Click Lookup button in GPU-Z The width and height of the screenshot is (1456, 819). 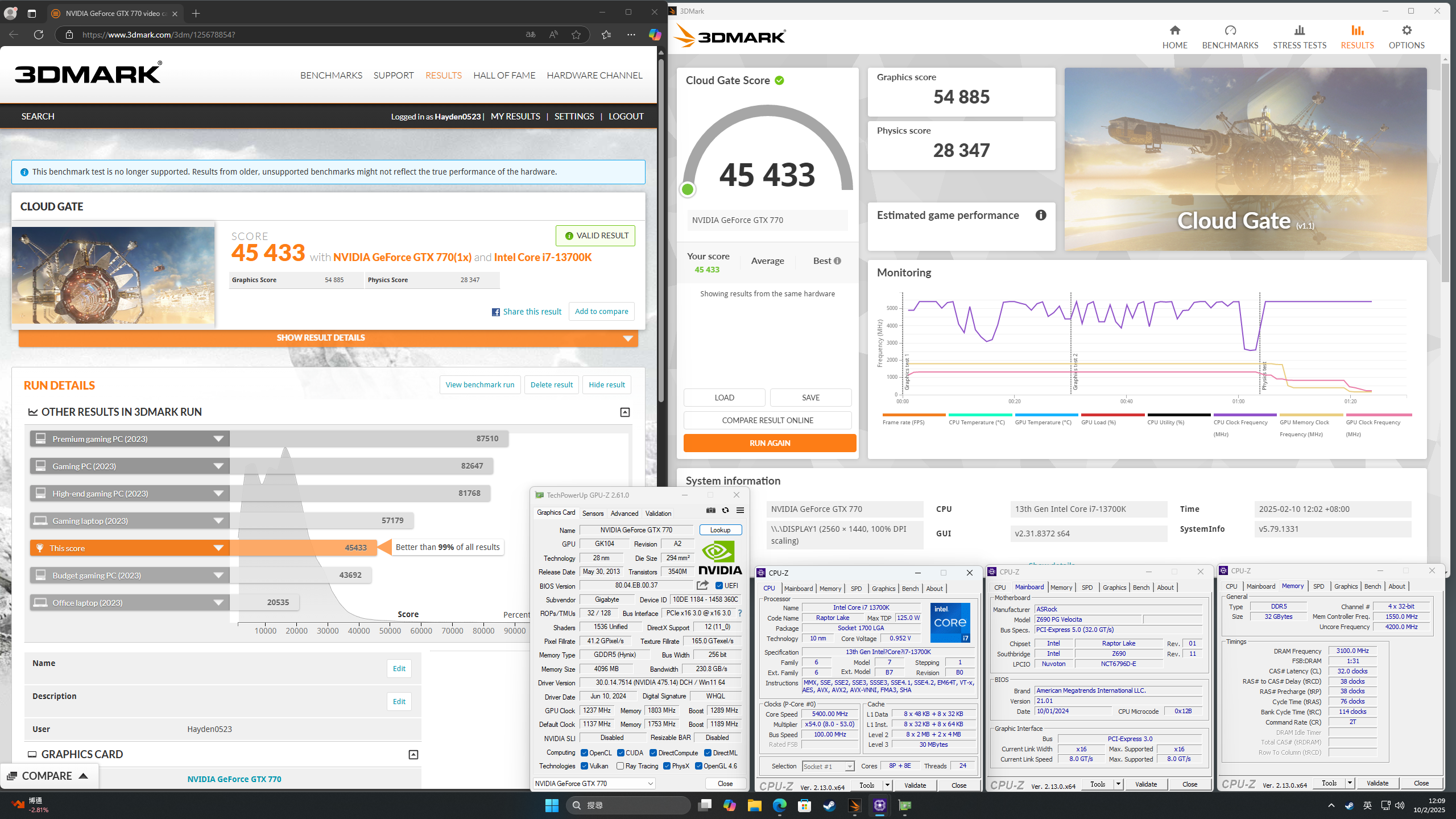coord(720,530)
